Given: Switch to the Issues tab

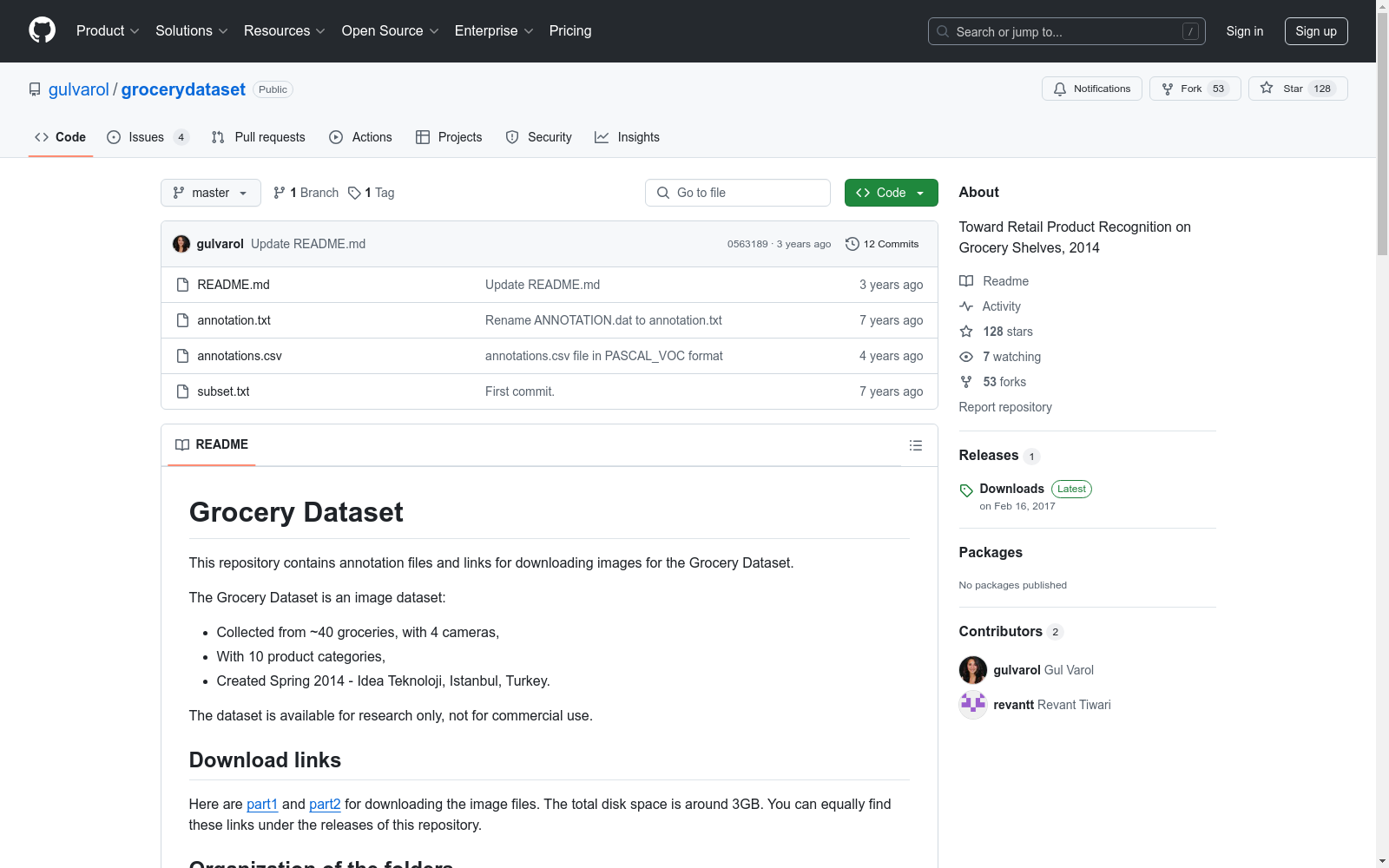Looking at the screenshot, I should tap(148, 137).
